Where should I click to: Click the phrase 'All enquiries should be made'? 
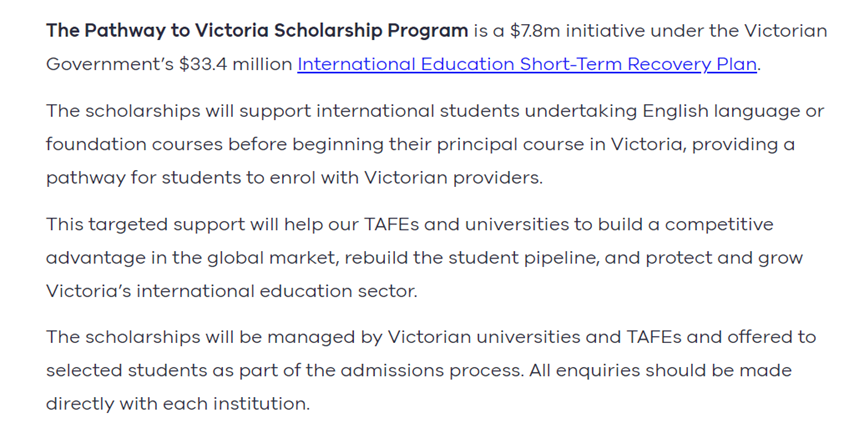(660, 370)
